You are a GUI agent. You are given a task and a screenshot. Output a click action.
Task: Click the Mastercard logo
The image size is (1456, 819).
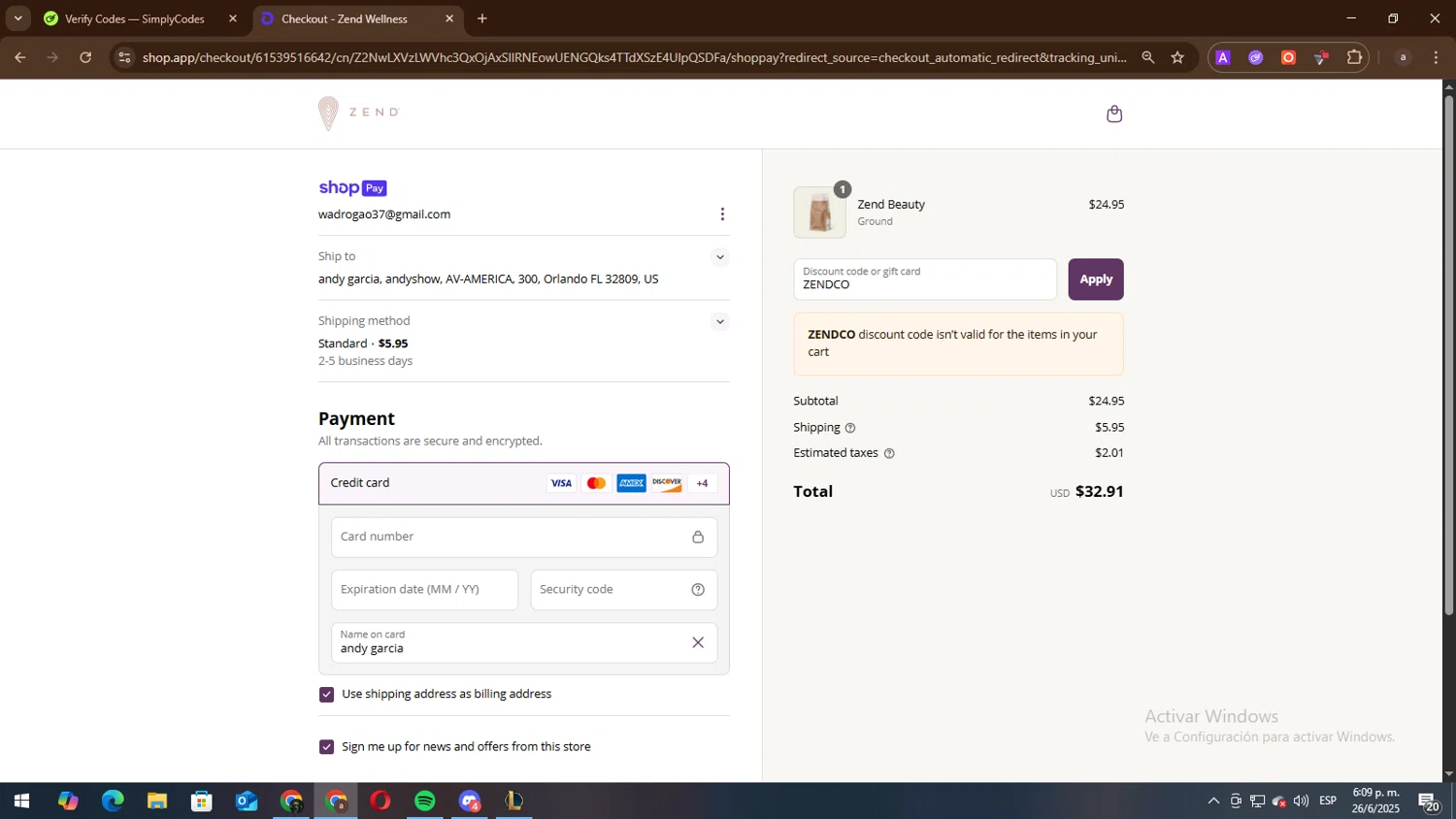coord(596,483)
